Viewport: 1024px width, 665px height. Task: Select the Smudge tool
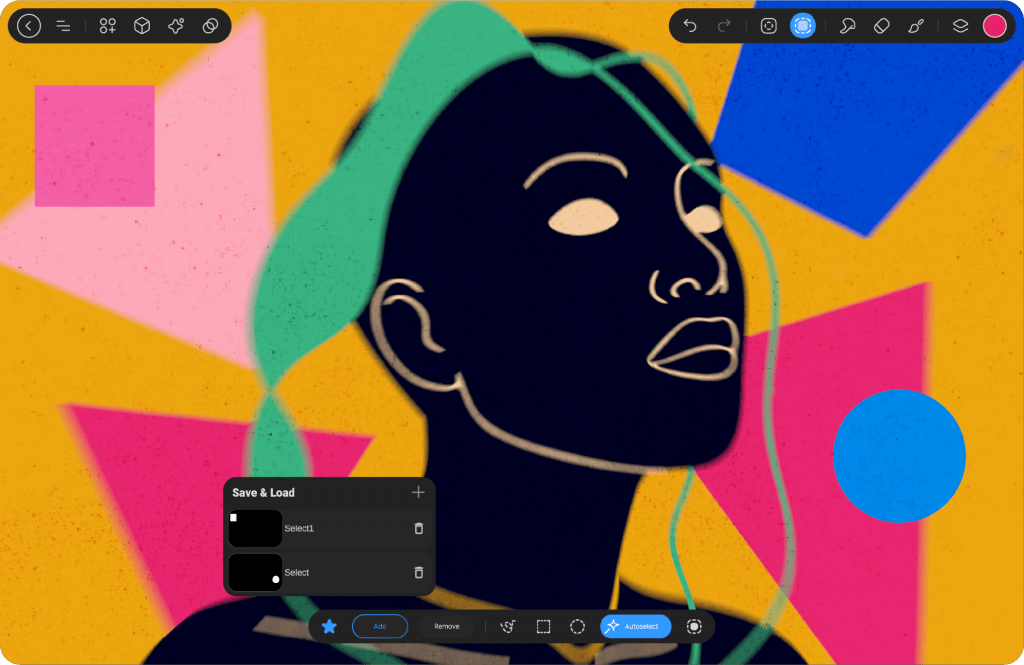(x=847, y=26)
